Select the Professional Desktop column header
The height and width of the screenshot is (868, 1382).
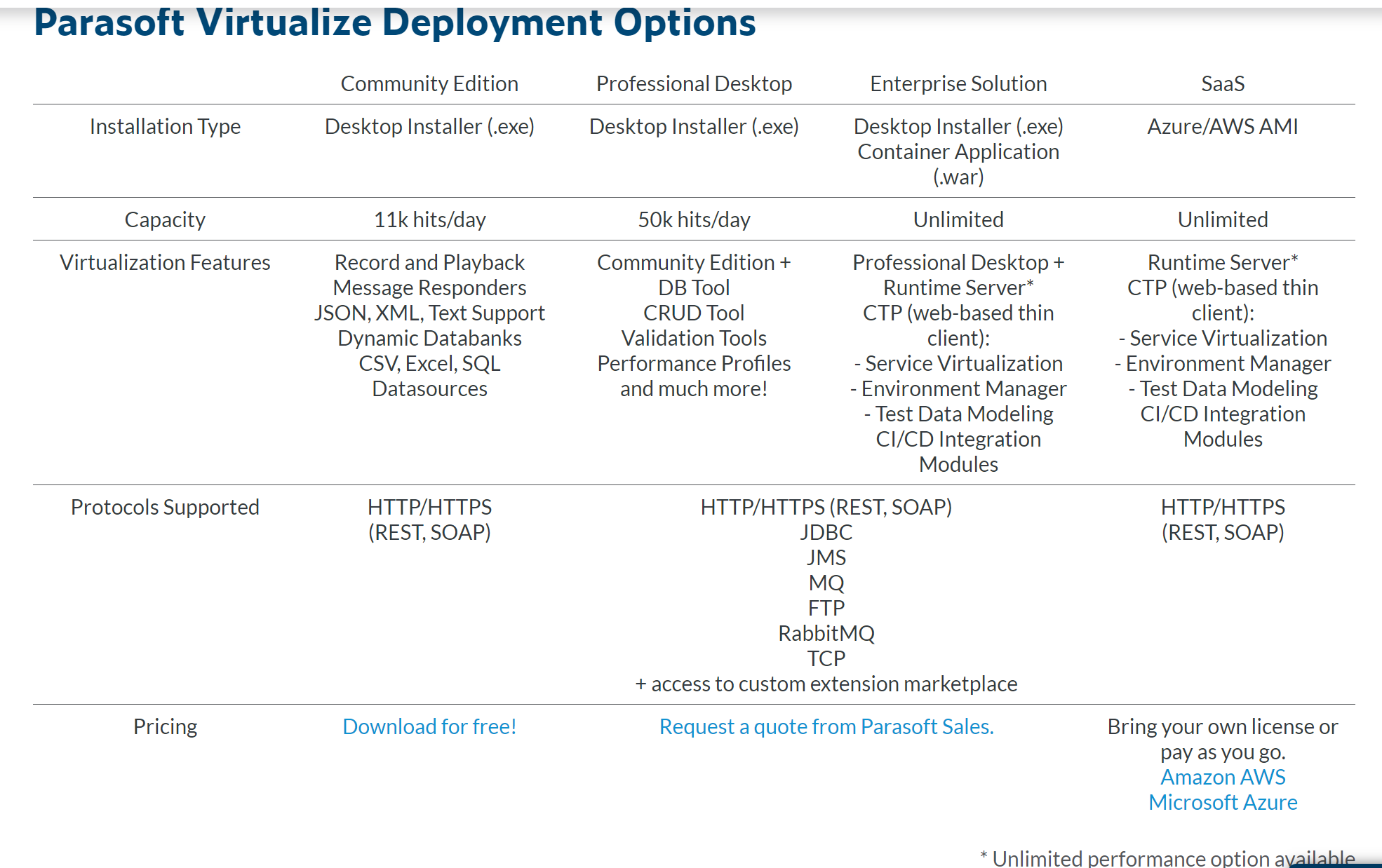pyautogui.click(x=694, y=83)
